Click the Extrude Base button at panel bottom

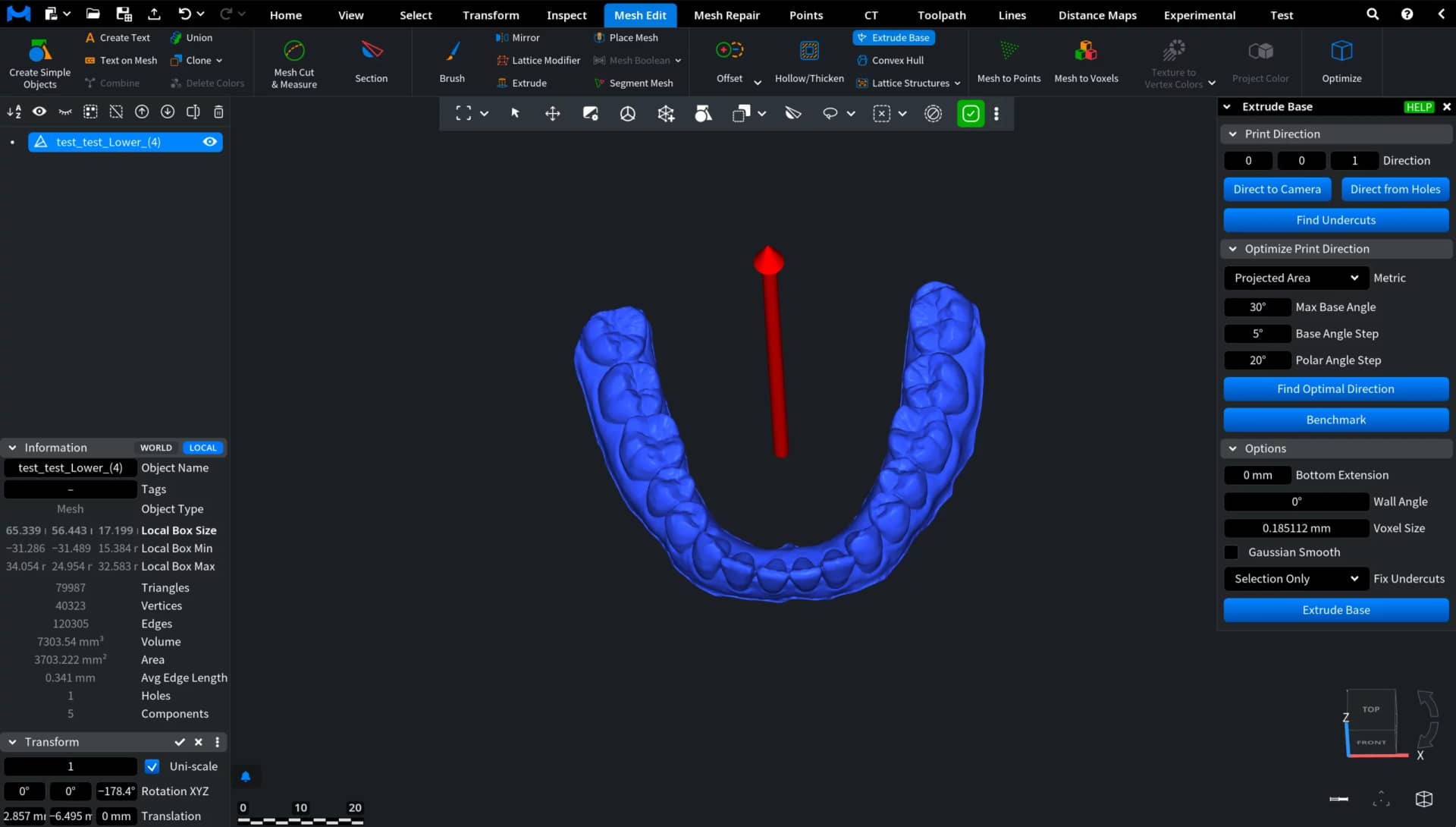point(1335,610)
